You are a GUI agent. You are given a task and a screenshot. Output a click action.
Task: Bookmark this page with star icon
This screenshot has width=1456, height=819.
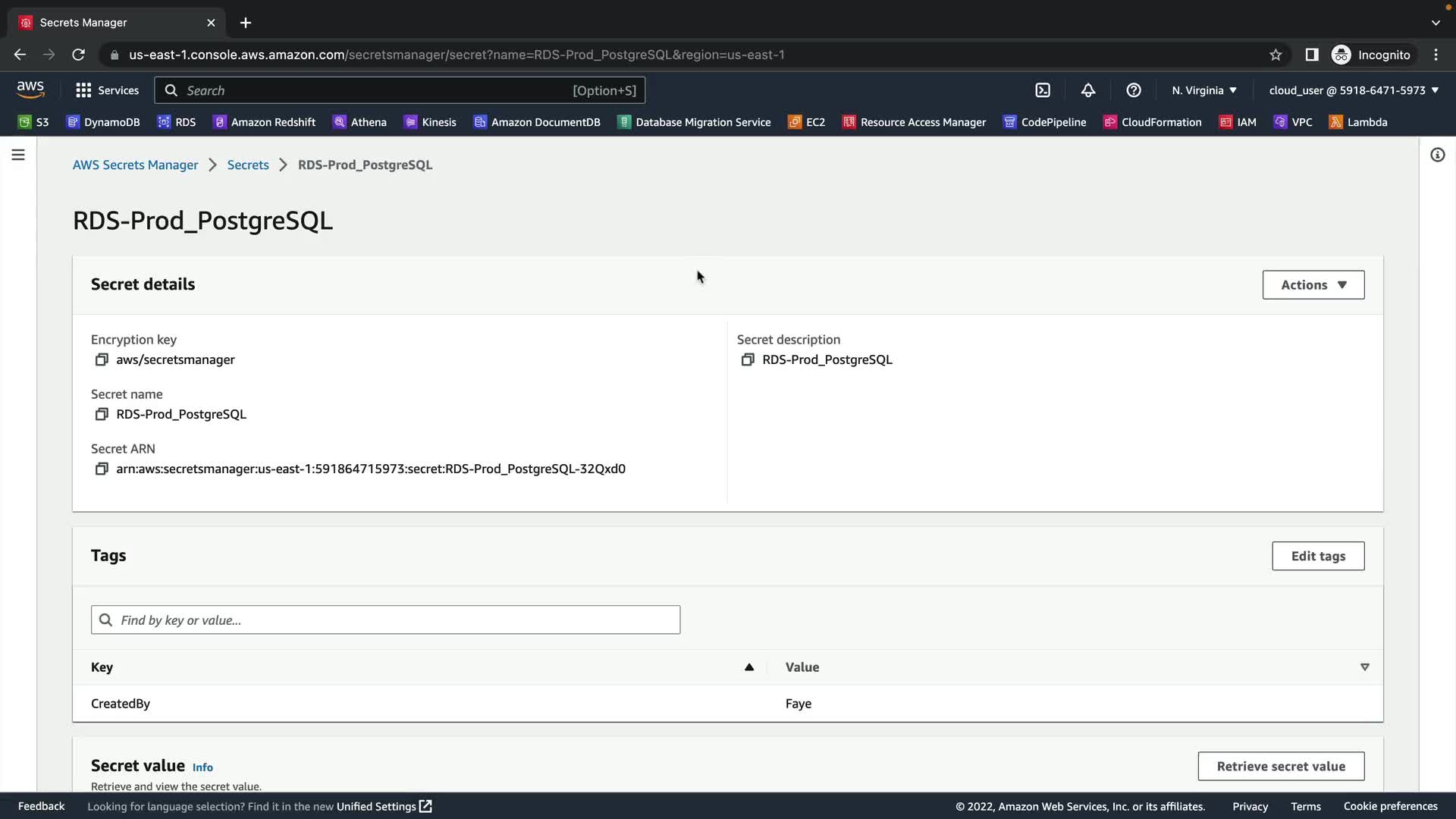[1276, 55]
